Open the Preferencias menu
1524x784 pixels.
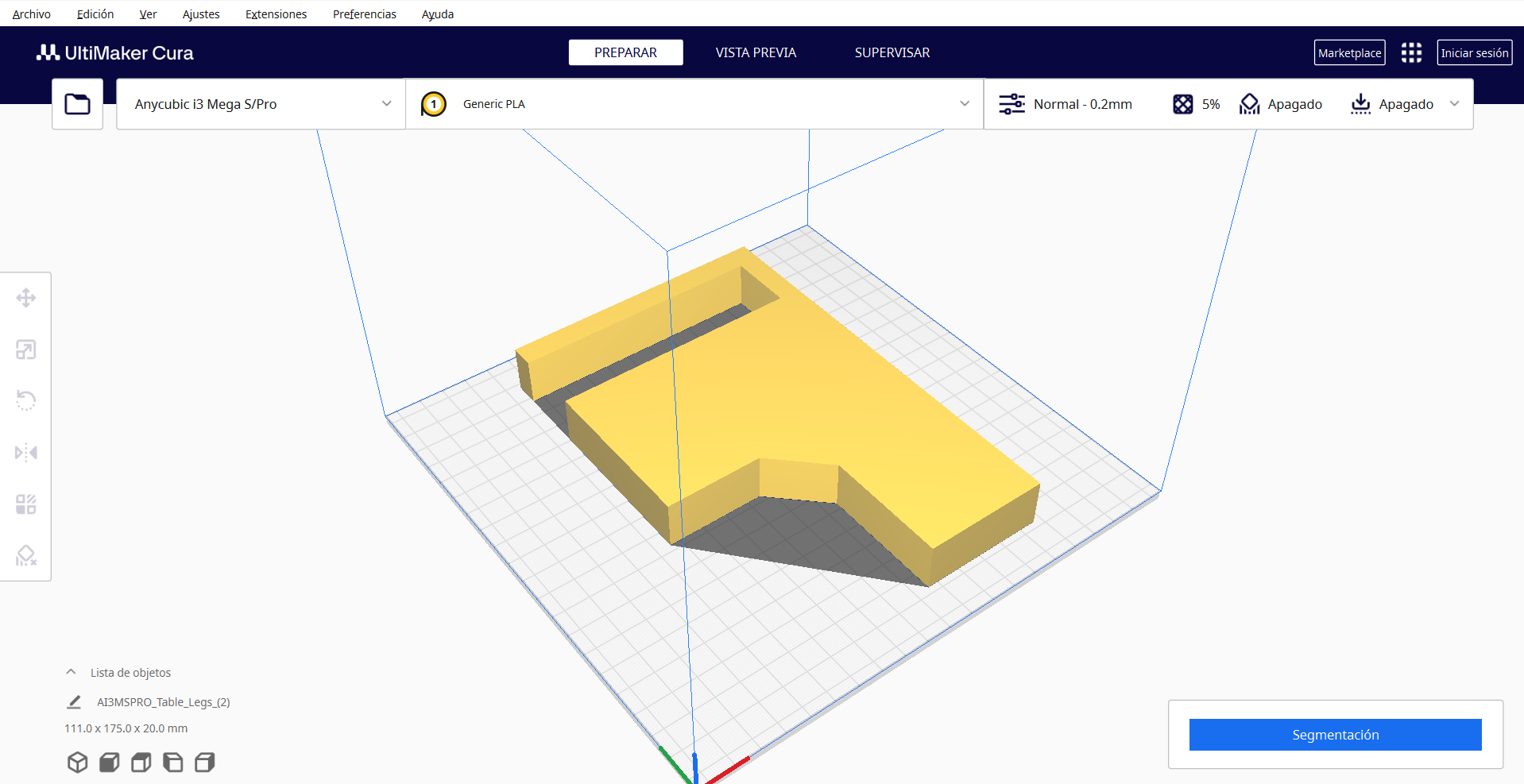click(365, 14)
